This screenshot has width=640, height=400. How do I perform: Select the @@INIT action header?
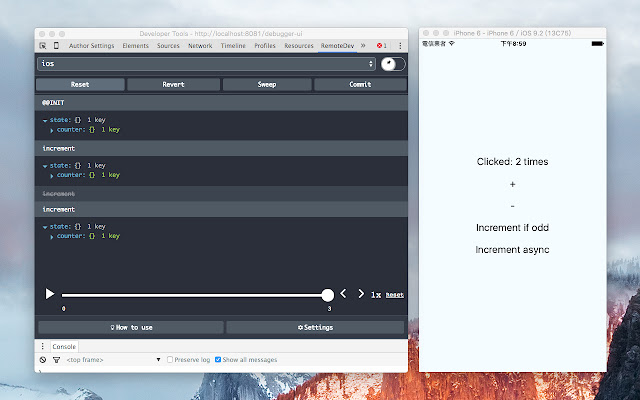(221, 103)
